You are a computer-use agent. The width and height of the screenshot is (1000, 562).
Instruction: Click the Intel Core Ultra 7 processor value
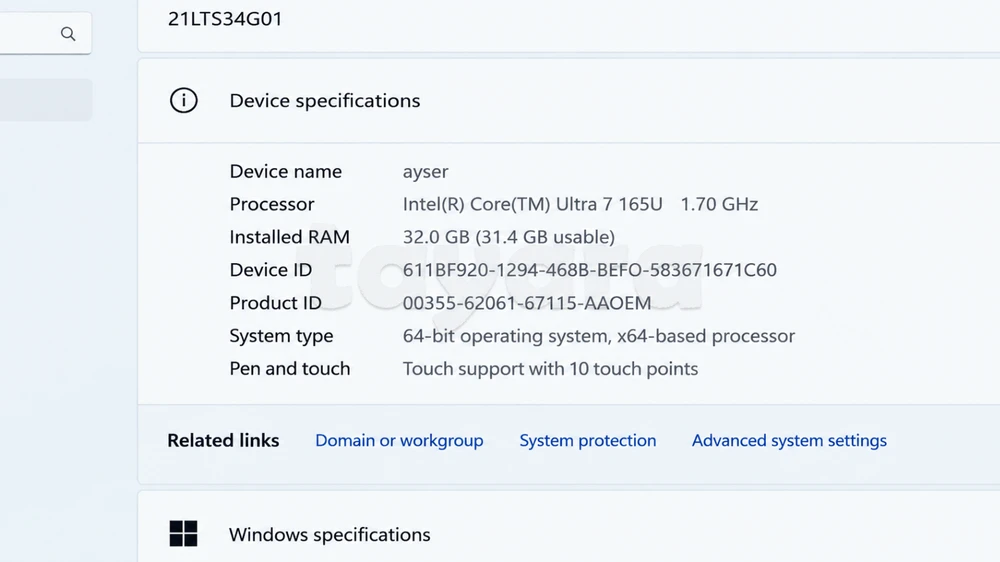(x=580, y=204)
